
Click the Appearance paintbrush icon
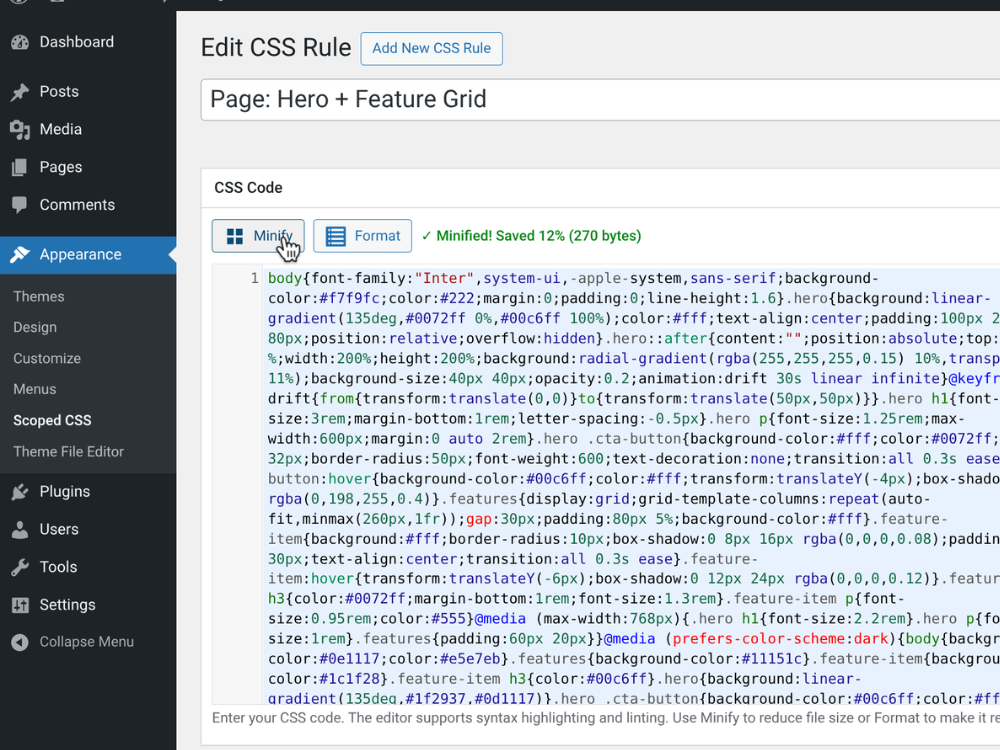tap(20, 254)
